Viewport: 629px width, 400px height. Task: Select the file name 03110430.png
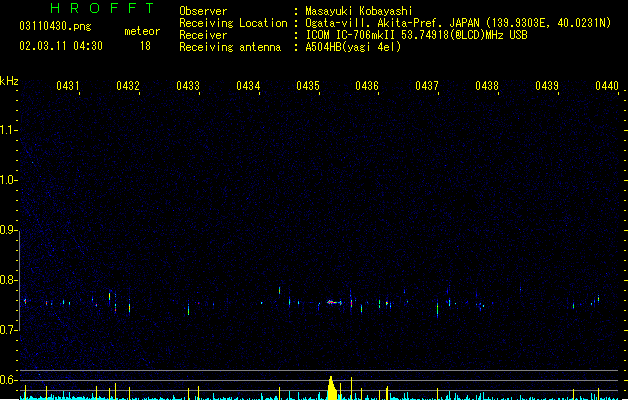pyautogui.click(x=55, y=26)
